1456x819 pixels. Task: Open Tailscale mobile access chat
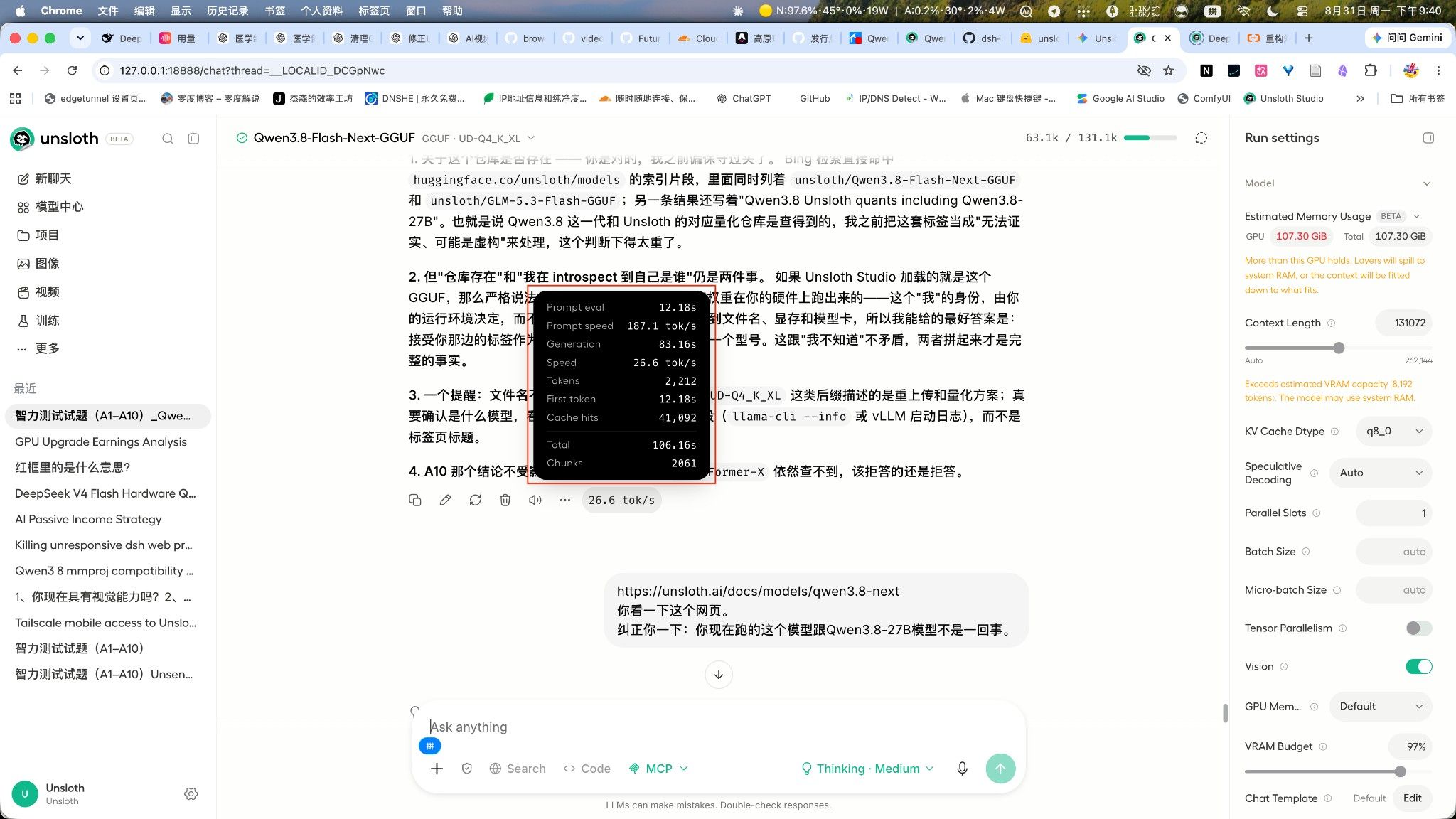(105, 623)
